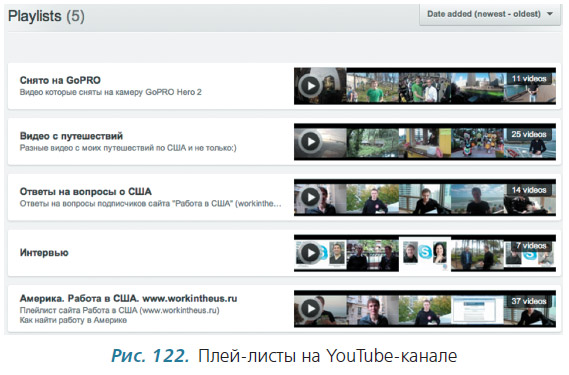Screen dimensions: 569x375
Task: Play the Ответы на вопросы о США playlist
Action: [x=311, y=197]
